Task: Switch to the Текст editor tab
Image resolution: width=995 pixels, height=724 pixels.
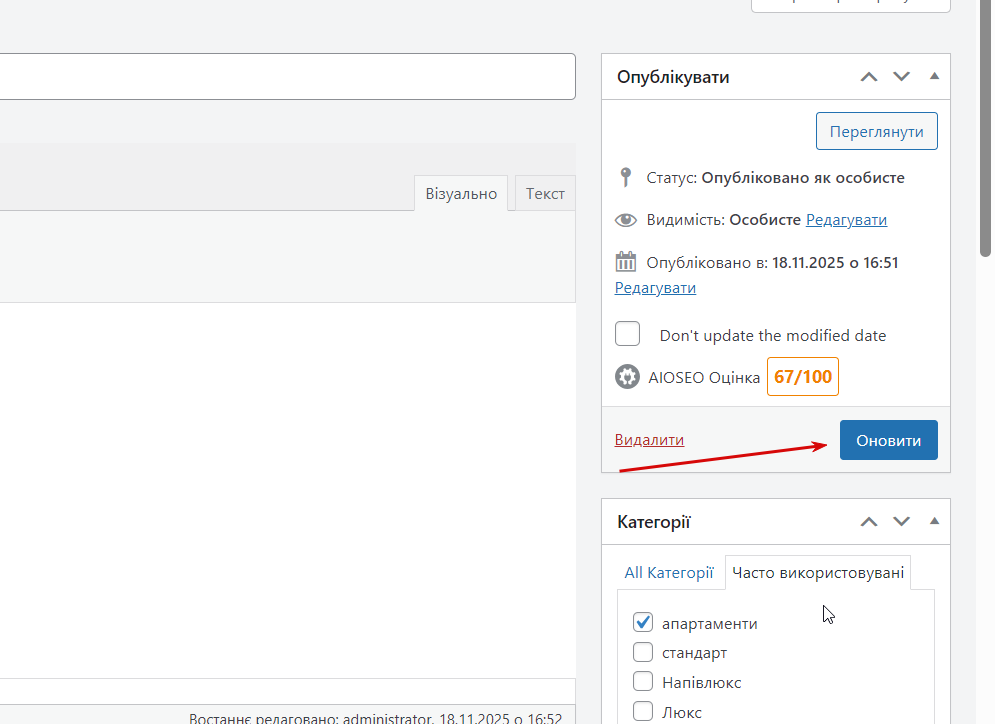Action: coord(545,194)
